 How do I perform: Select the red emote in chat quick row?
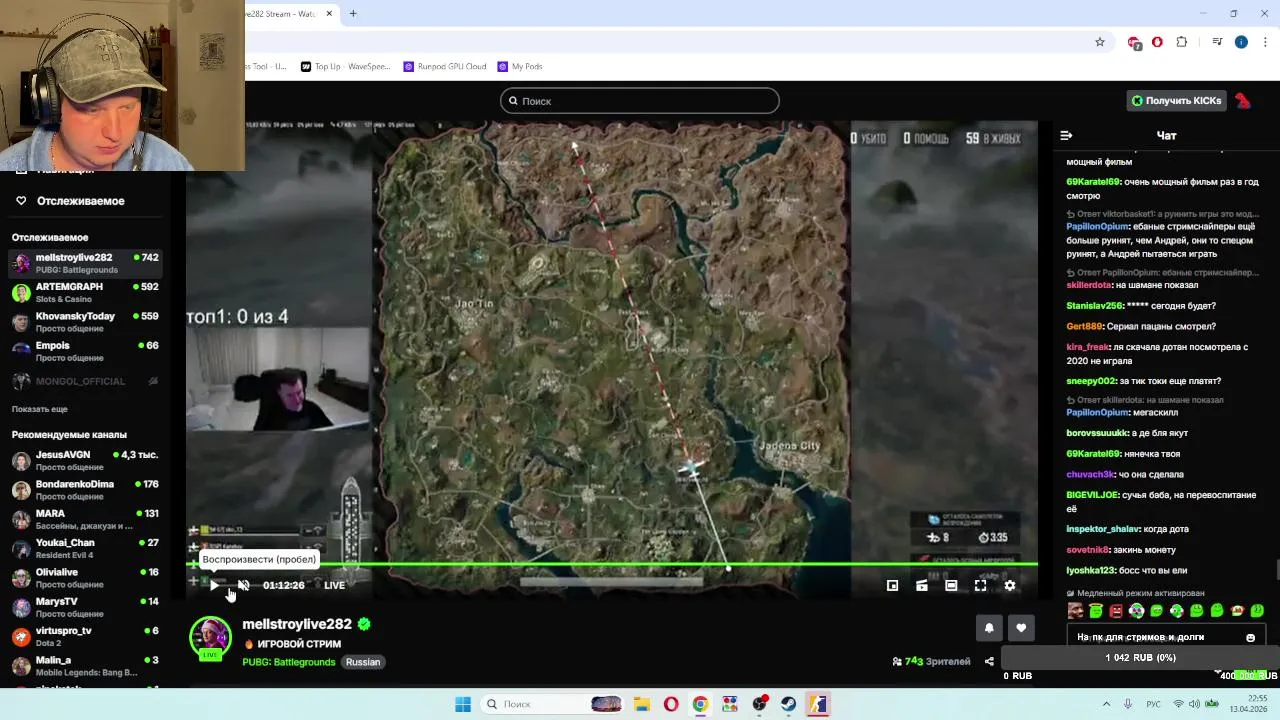click(x=1116, y=611)
